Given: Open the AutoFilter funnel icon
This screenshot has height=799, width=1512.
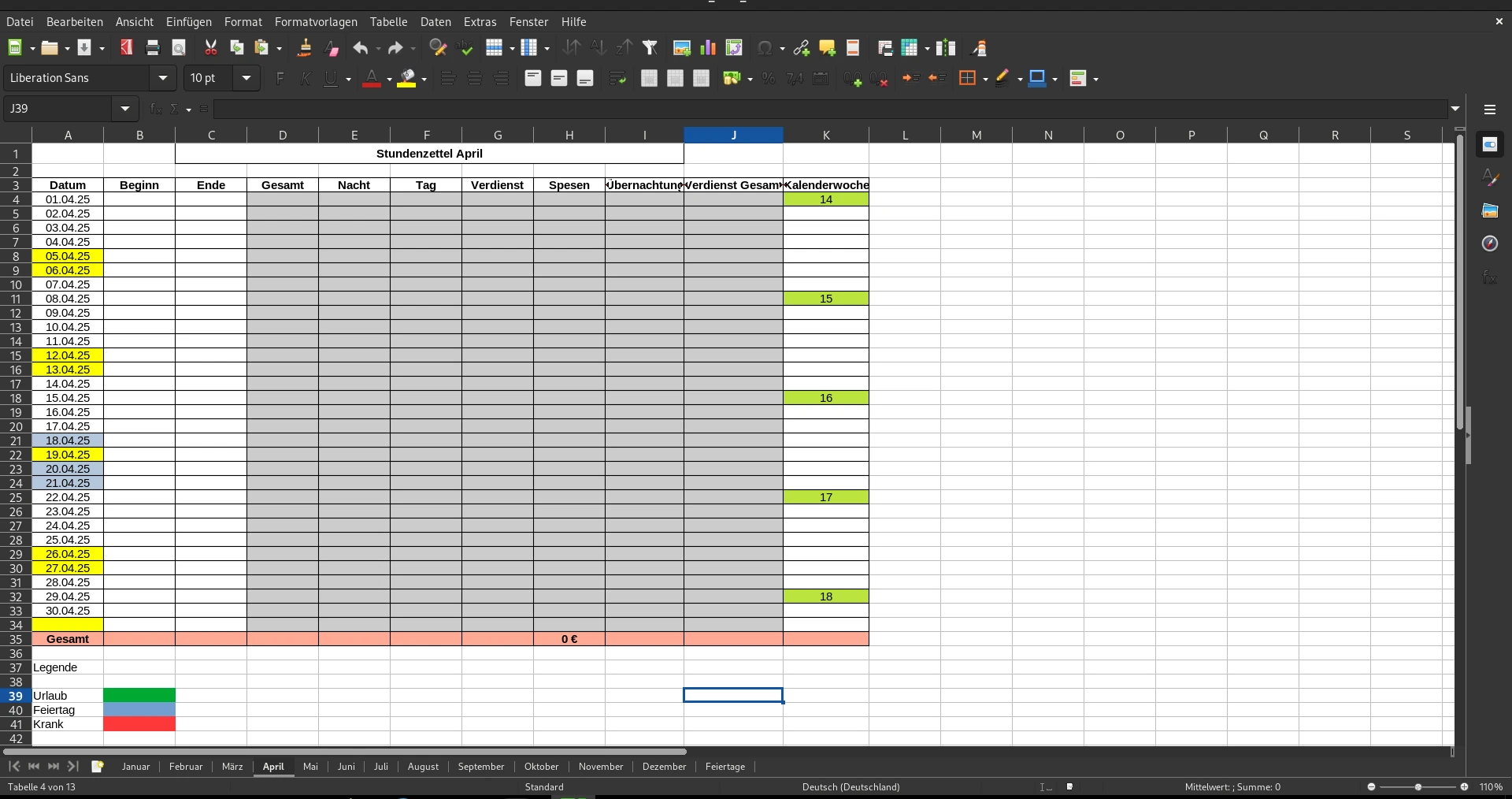Looking at the screenshot, I should (650, 48).
